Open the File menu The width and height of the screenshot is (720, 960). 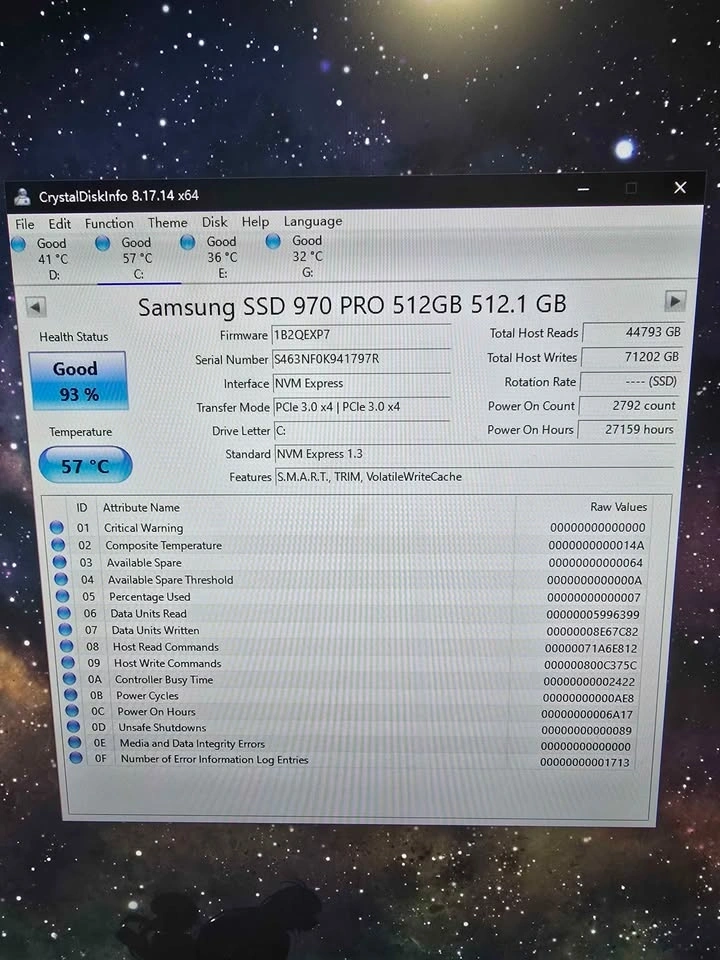pyautogui.click(x=25, y=224)
